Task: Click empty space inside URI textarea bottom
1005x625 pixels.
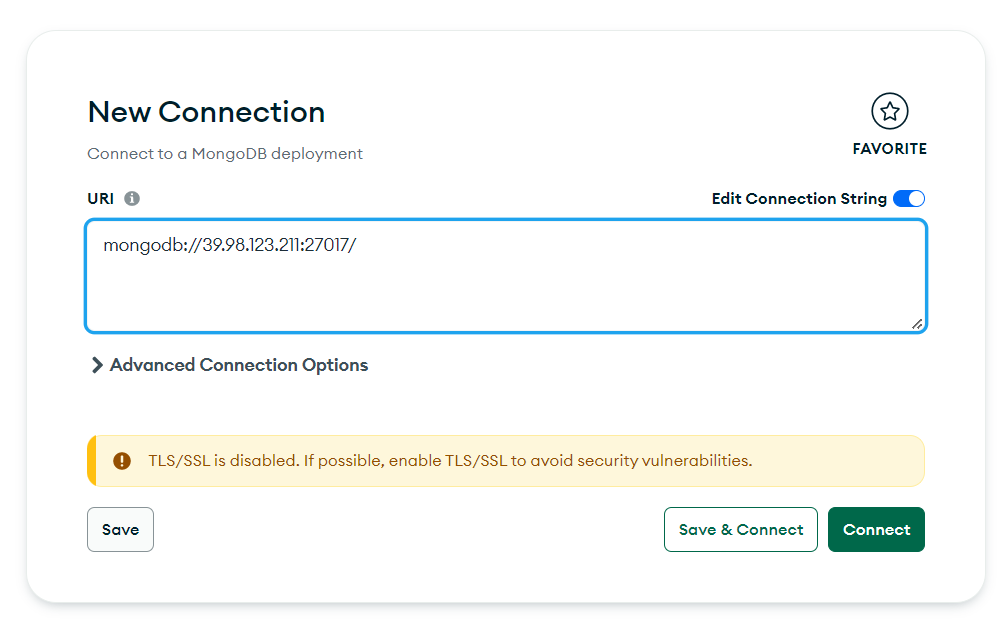Action: click(x=506, y=301)
